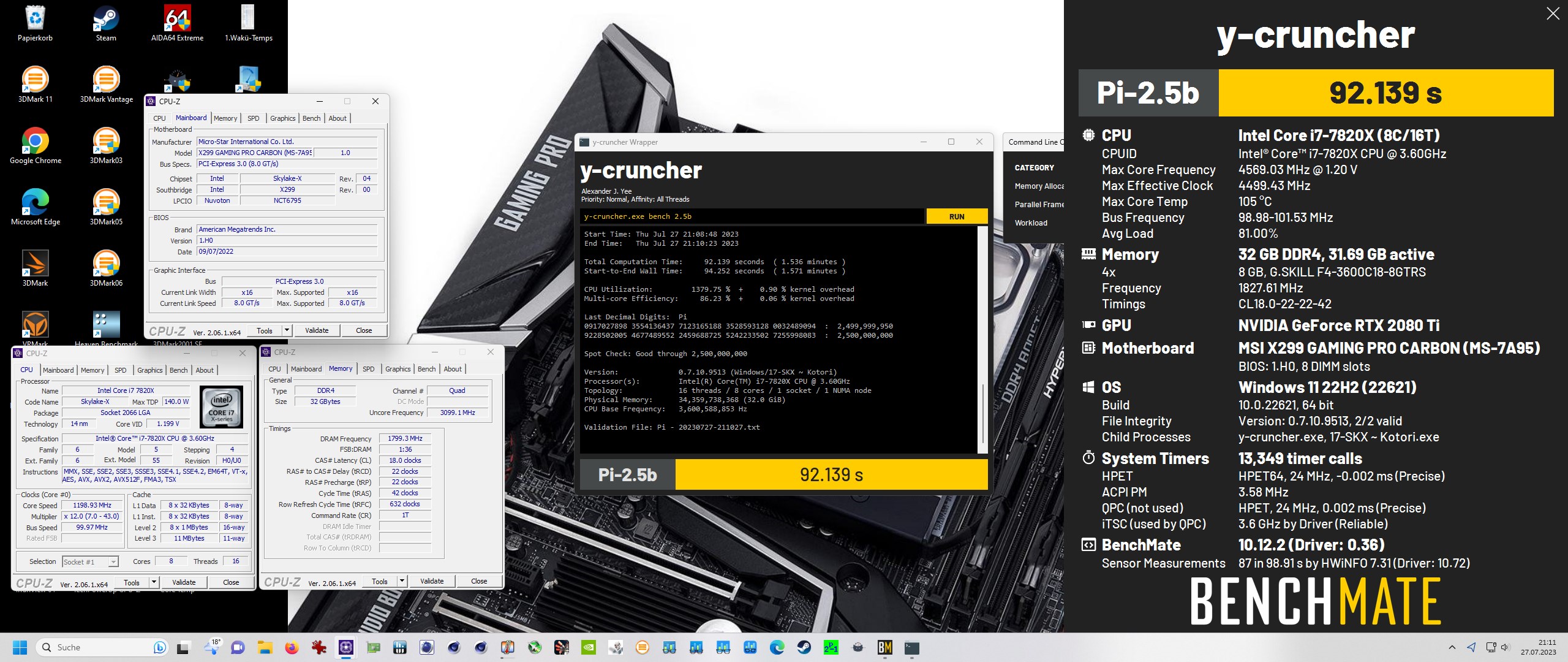Screen dimensions: 1568x662
Task: Open Tools dropdown arrow in CPU-Z CPU window
Action: pyautogui.click(x=154, y=582)
